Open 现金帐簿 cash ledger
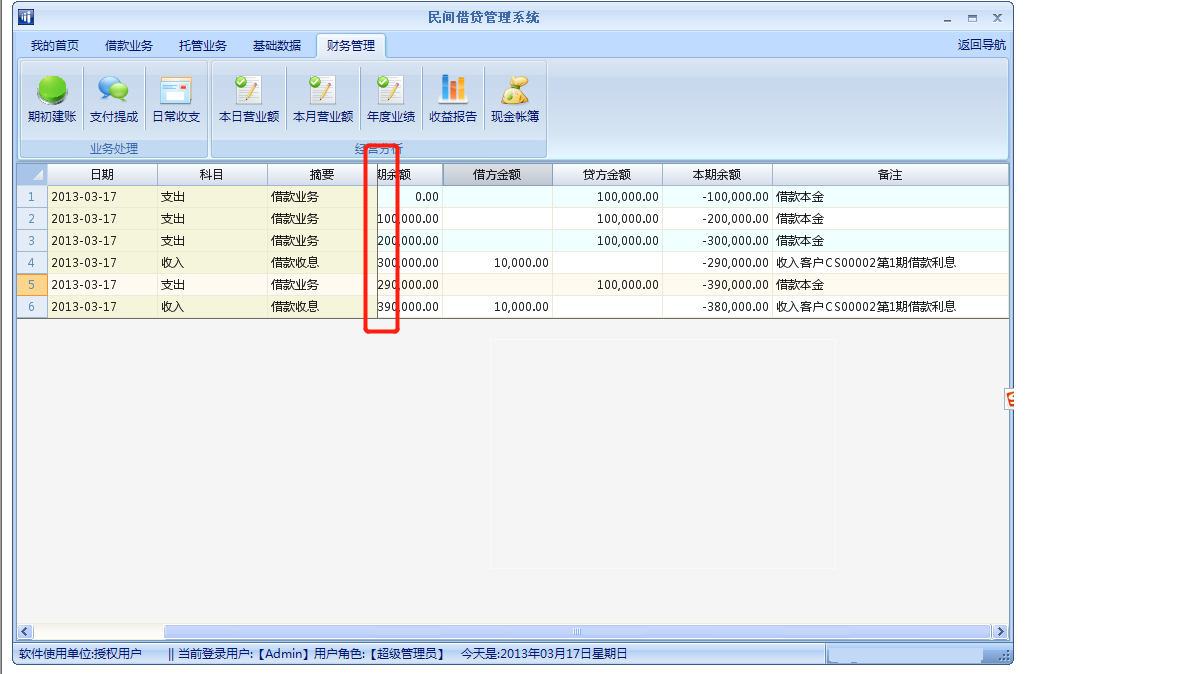The width and height of the screenshot is (1179, 674). [515, 100]
